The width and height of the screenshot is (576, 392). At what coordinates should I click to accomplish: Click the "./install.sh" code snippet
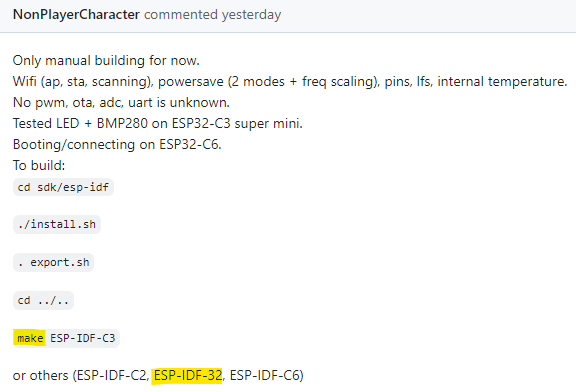coord(57,224)
